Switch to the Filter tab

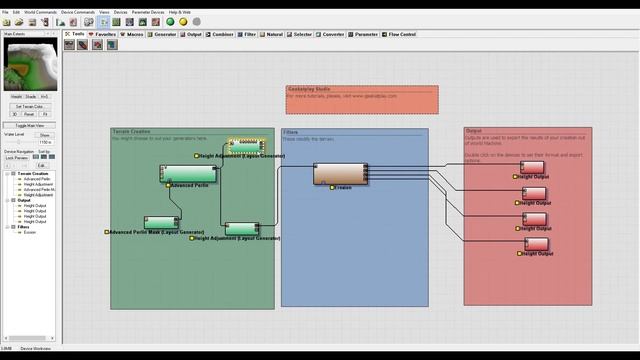click(x=247, y=35)
